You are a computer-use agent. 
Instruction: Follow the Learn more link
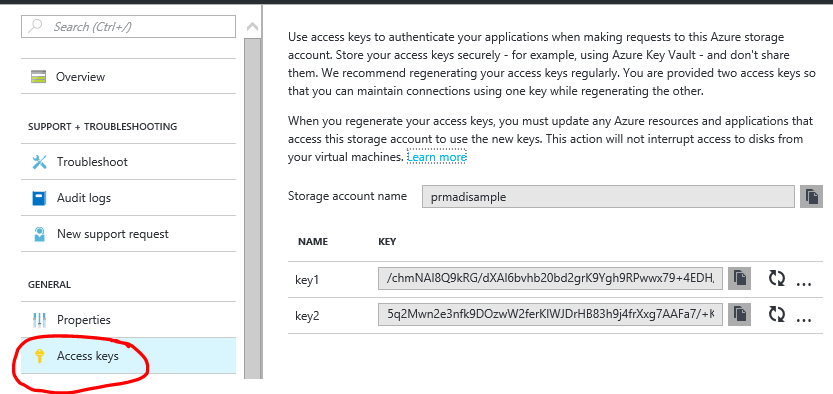[x=437, y=157]
